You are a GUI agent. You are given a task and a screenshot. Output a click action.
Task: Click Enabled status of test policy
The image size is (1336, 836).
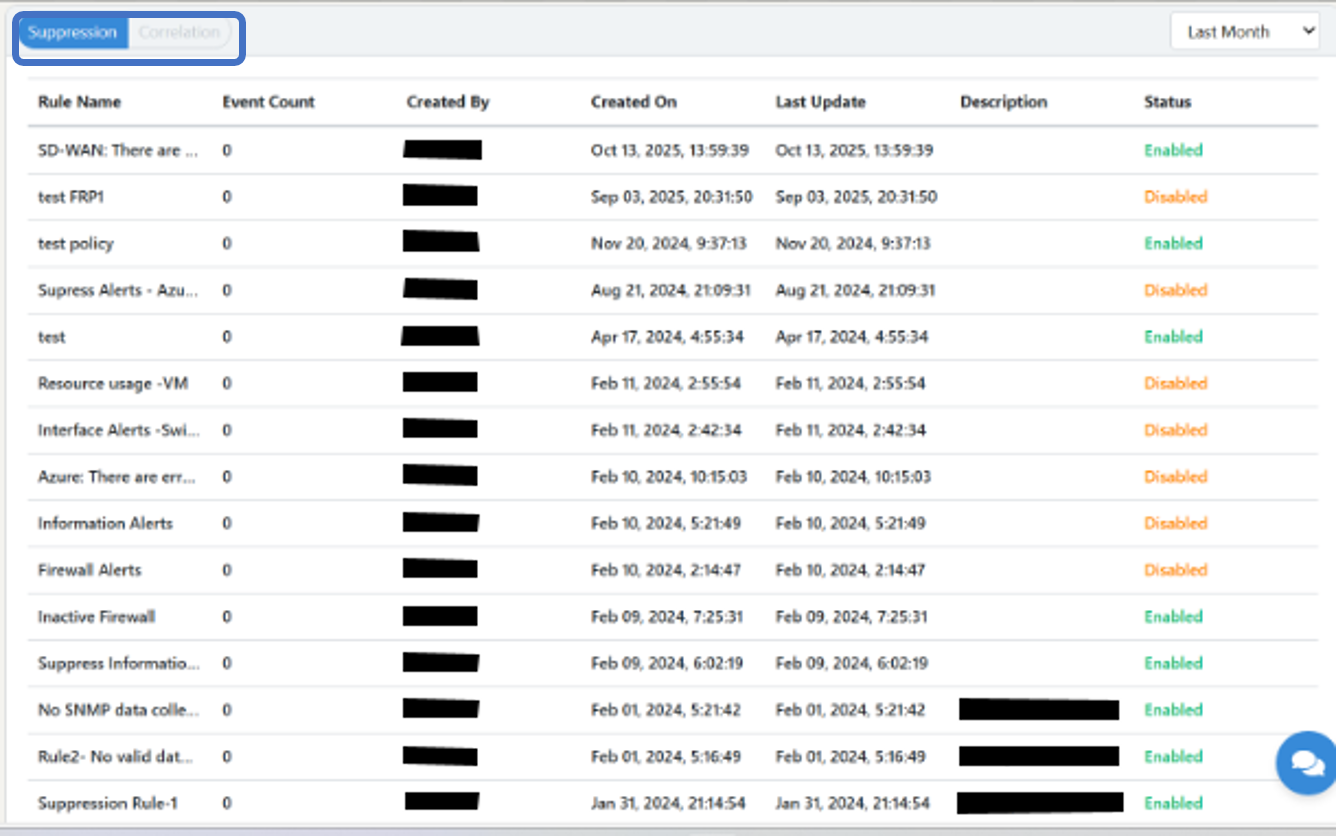pyautogui.click(x=1173, y=243)
